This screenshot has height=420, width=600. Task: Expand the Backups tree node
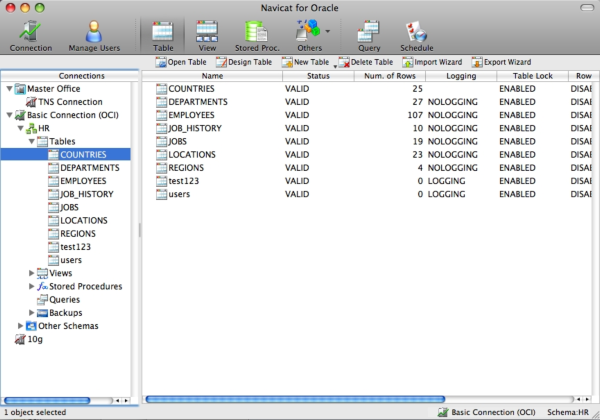[x=32, y=313]
